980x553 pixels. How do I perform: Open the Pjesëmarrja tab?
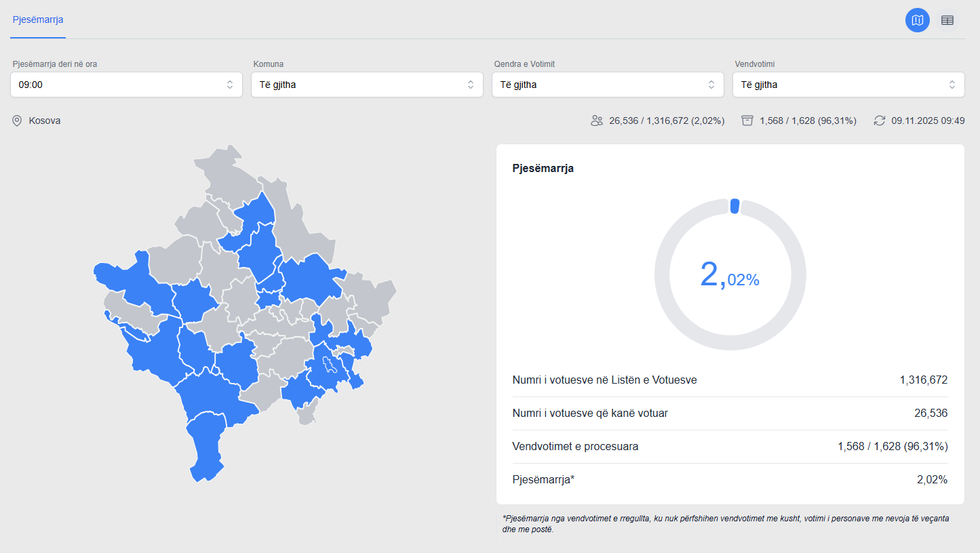[38, 20]
